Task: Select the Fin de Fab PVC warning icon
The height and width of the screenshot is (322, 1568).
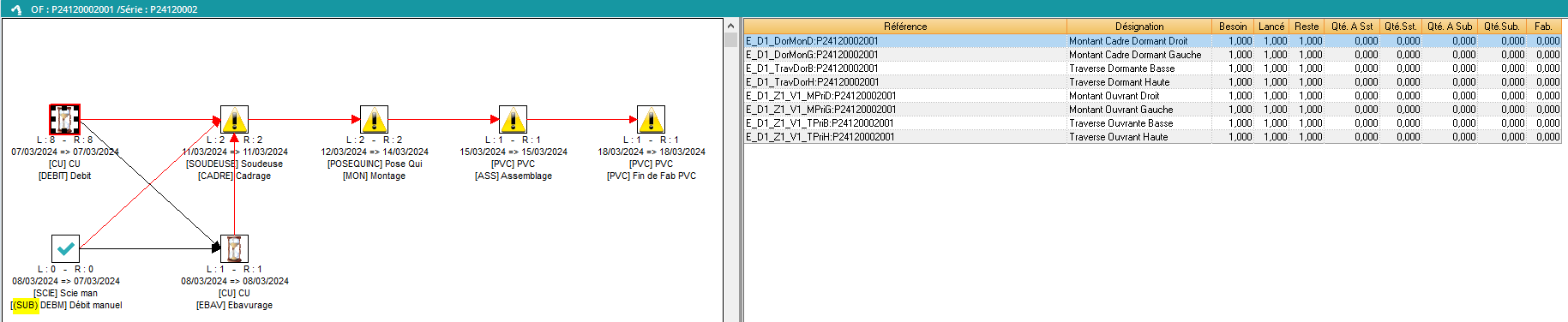Action: click(x=652, y=119)
